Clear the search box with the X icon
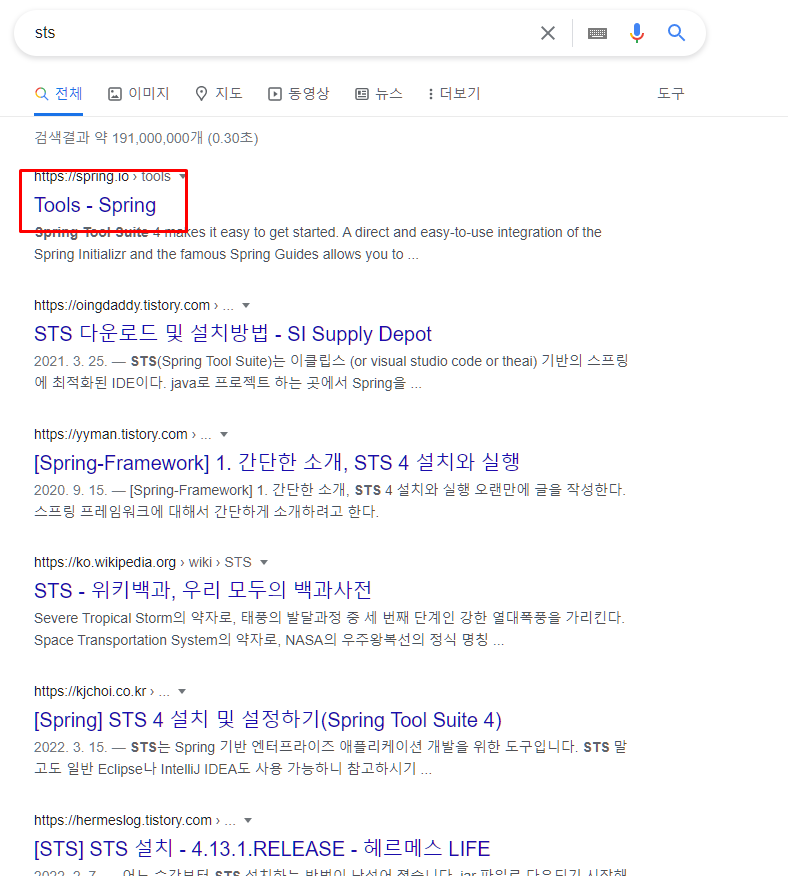Screen dimensions: 788x876 click(548, 33)
